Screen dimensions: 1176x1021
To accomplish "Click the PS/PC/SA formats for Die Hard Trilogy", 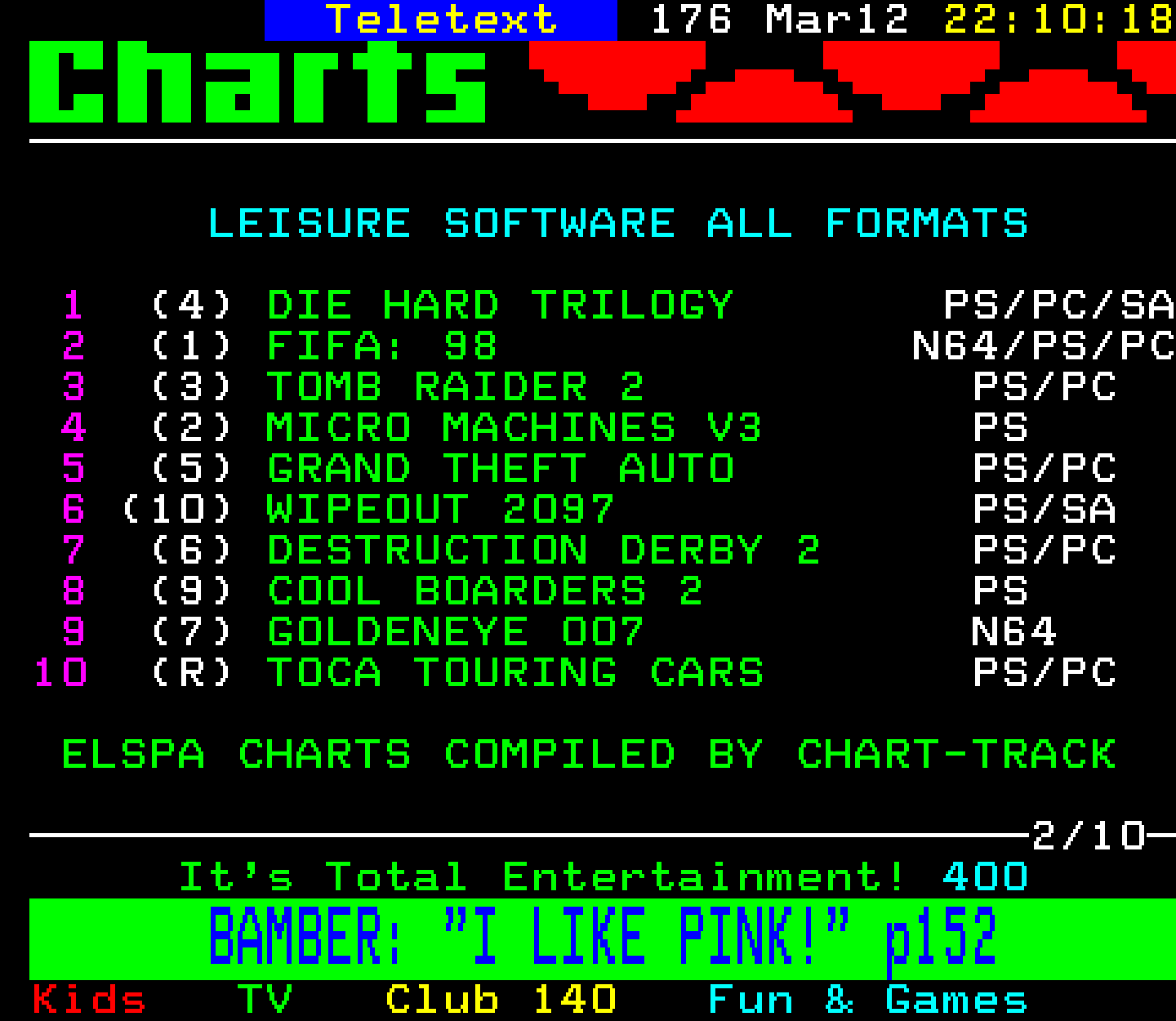I will click(x=1059, y=305).
